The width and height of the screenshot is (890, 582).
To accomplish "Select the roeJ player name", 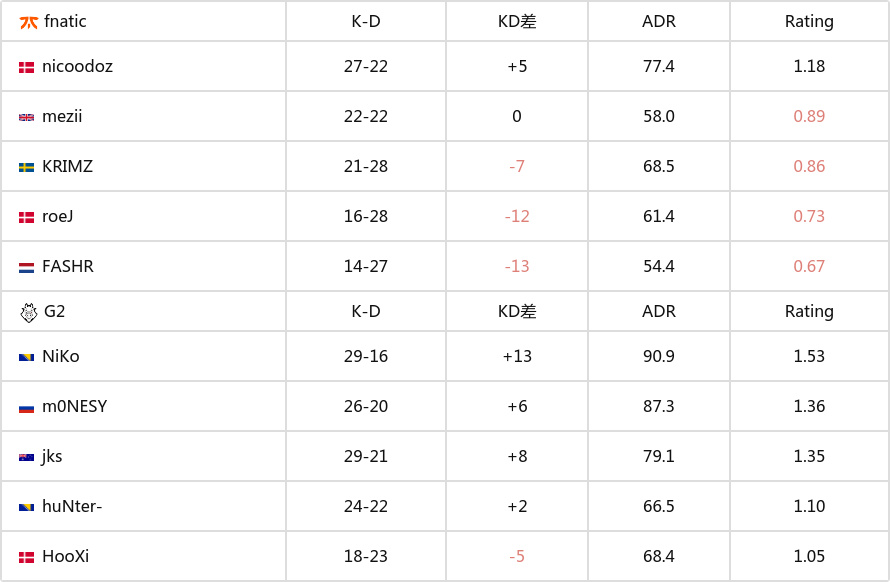I will coord(57,216).
